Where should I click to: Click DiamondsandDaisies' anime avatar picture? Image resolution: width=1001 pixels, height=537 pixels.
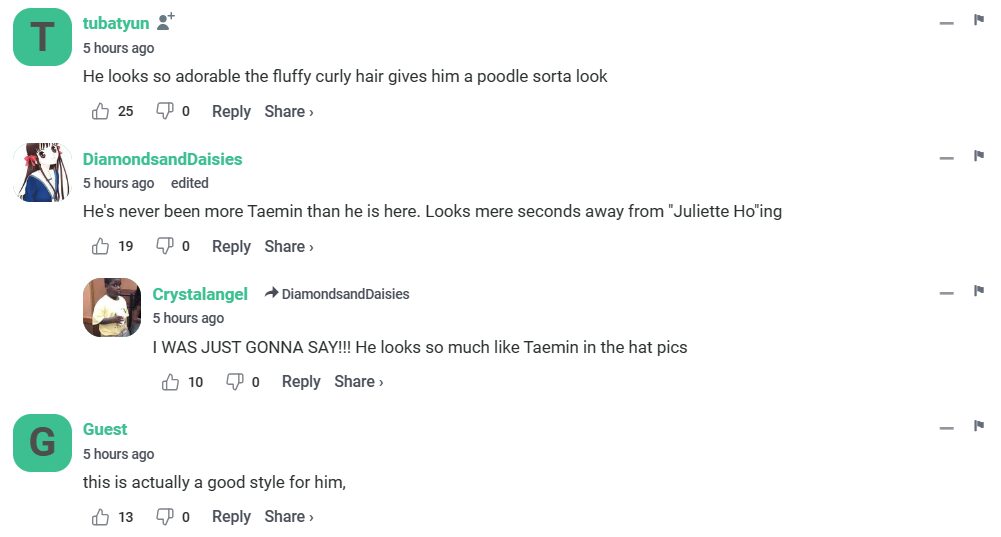coord(42,172)
